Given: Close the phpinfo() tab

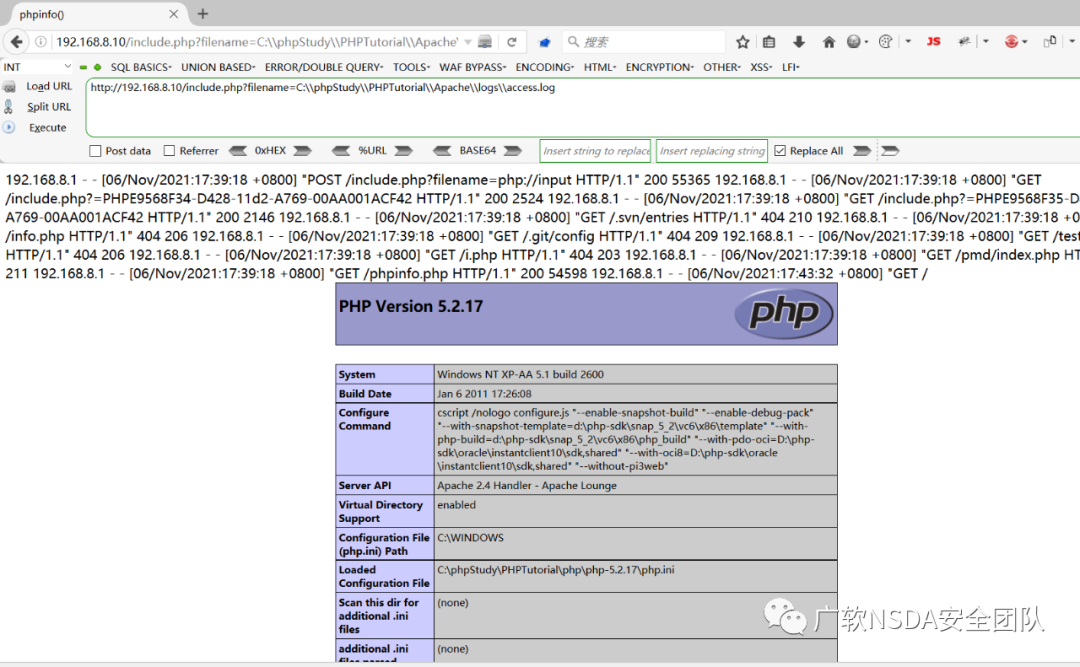Looking at the screenshot, I should [x=174, y=14].
